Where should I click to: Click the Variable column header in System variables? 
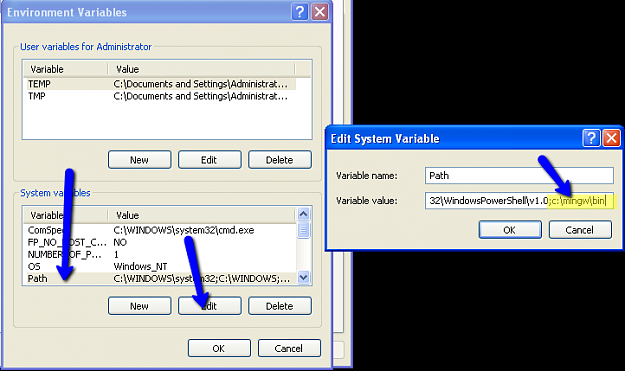click(x=65, y=216)
